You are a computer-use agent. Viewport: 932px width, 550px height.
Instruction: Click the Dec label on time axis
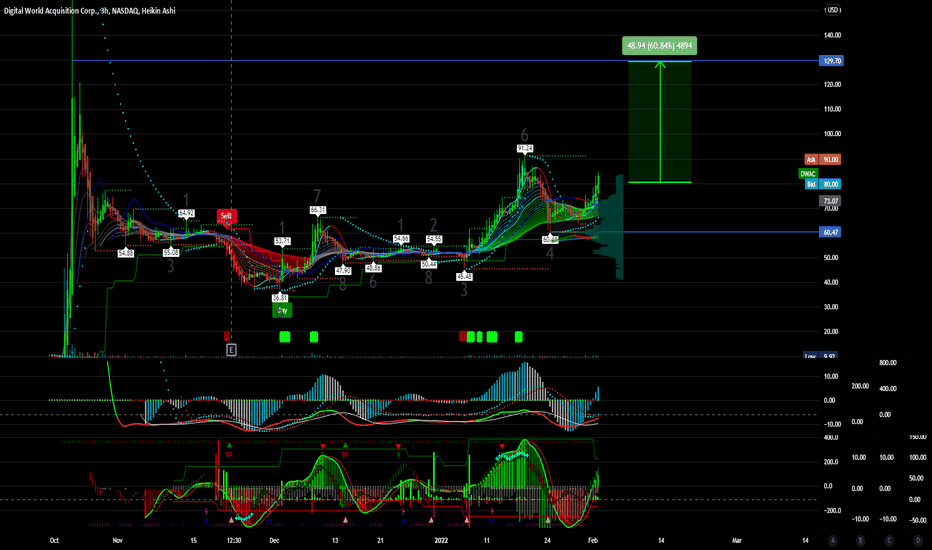click(274, 540)
